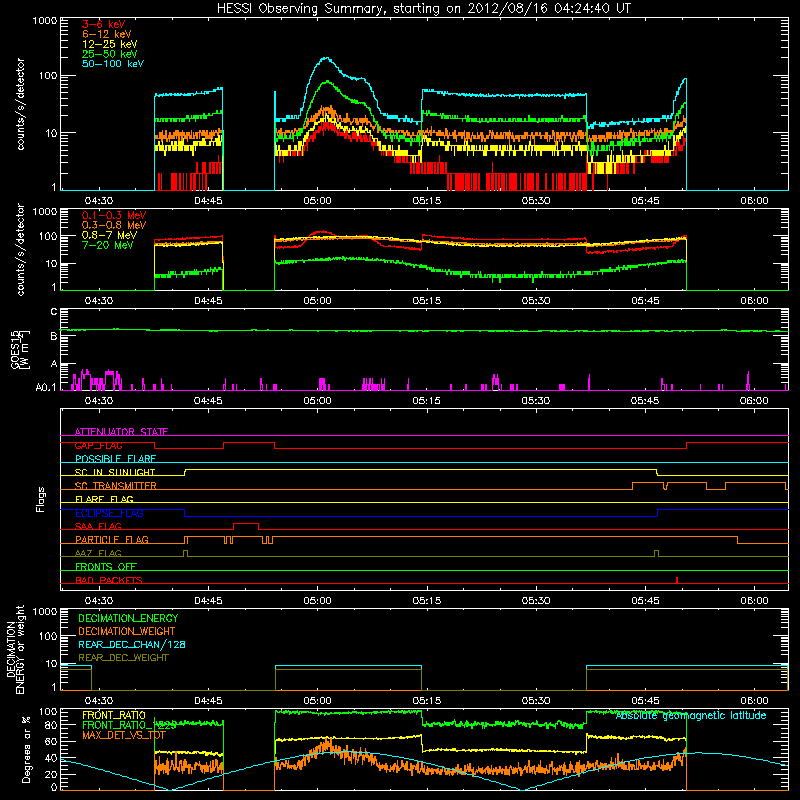This screenshot has width=800, height=800.
Task: Select the PARTICLE_FLAG label
Action: point(112,540)
